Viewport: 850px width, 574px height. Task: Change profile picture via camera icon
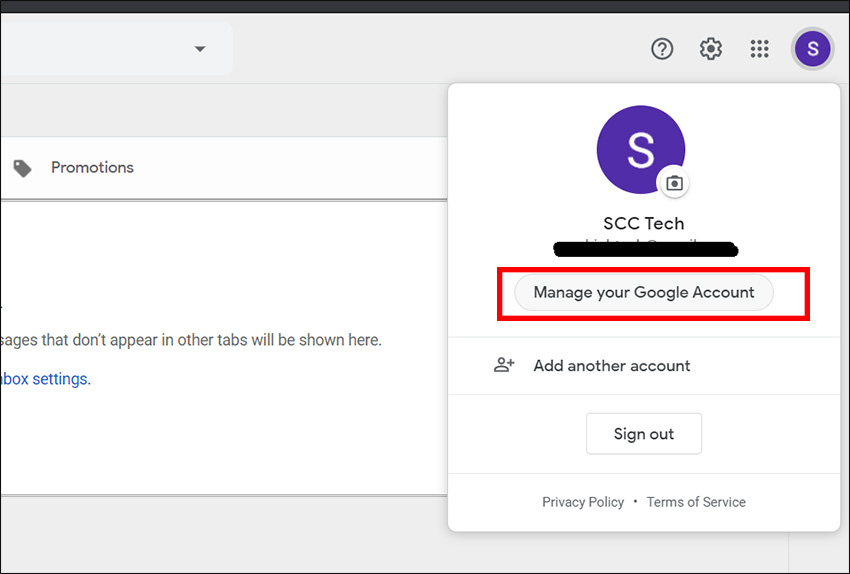click(x=674, y=183)
